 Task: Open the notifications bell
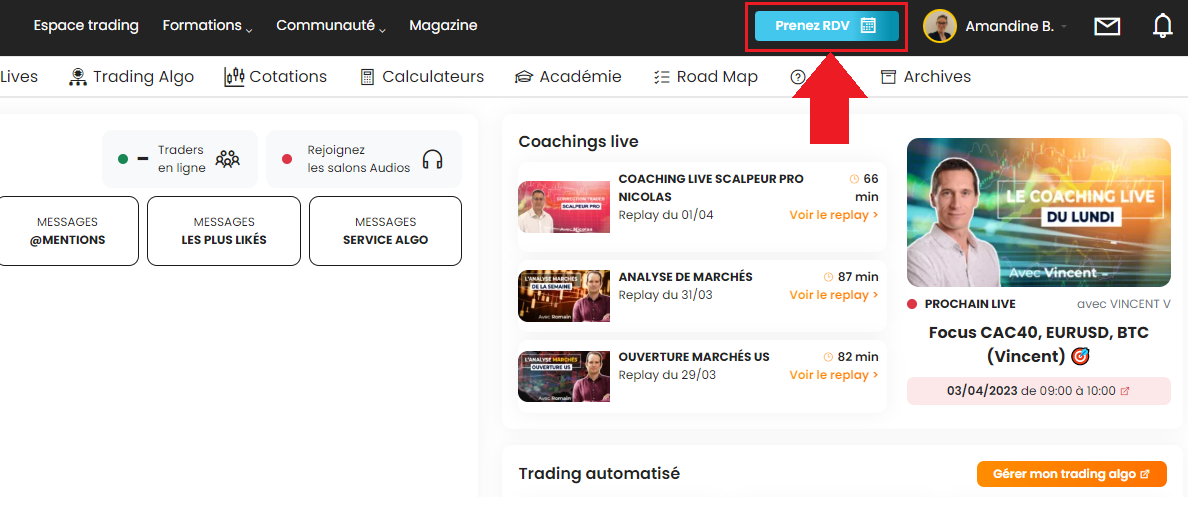click(x=1162, y=27)
